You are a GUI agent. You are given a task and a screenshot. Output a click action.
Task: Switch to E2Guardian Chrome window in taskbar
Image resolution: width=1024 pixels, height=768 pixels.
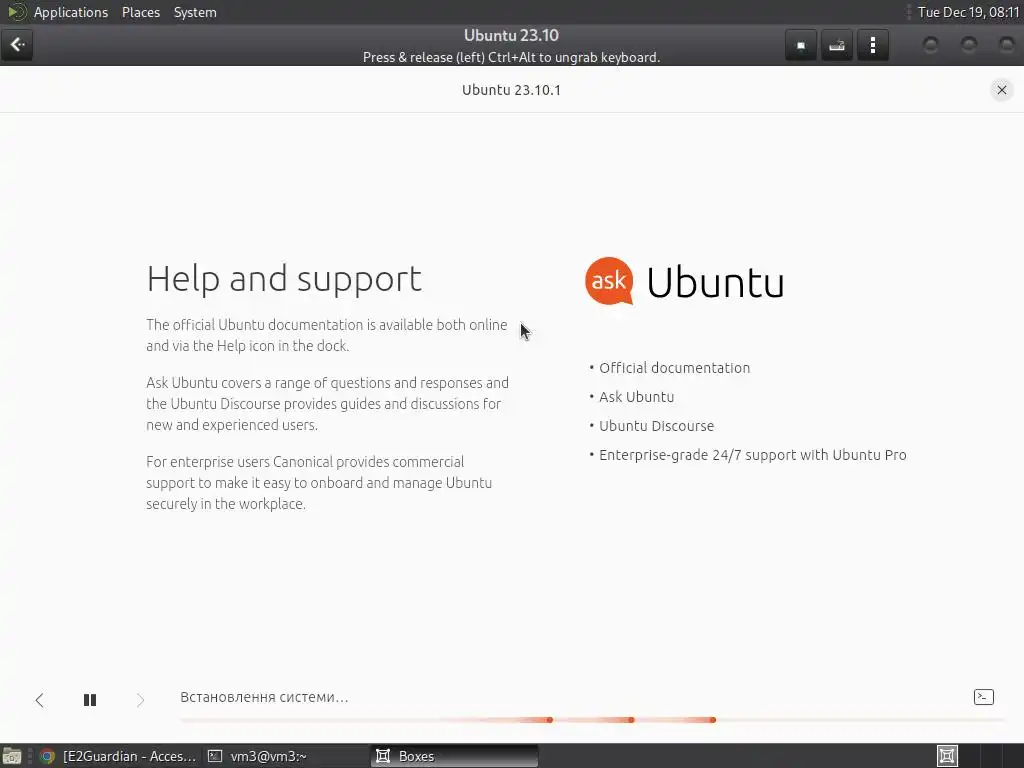click(x=118, y=756)
